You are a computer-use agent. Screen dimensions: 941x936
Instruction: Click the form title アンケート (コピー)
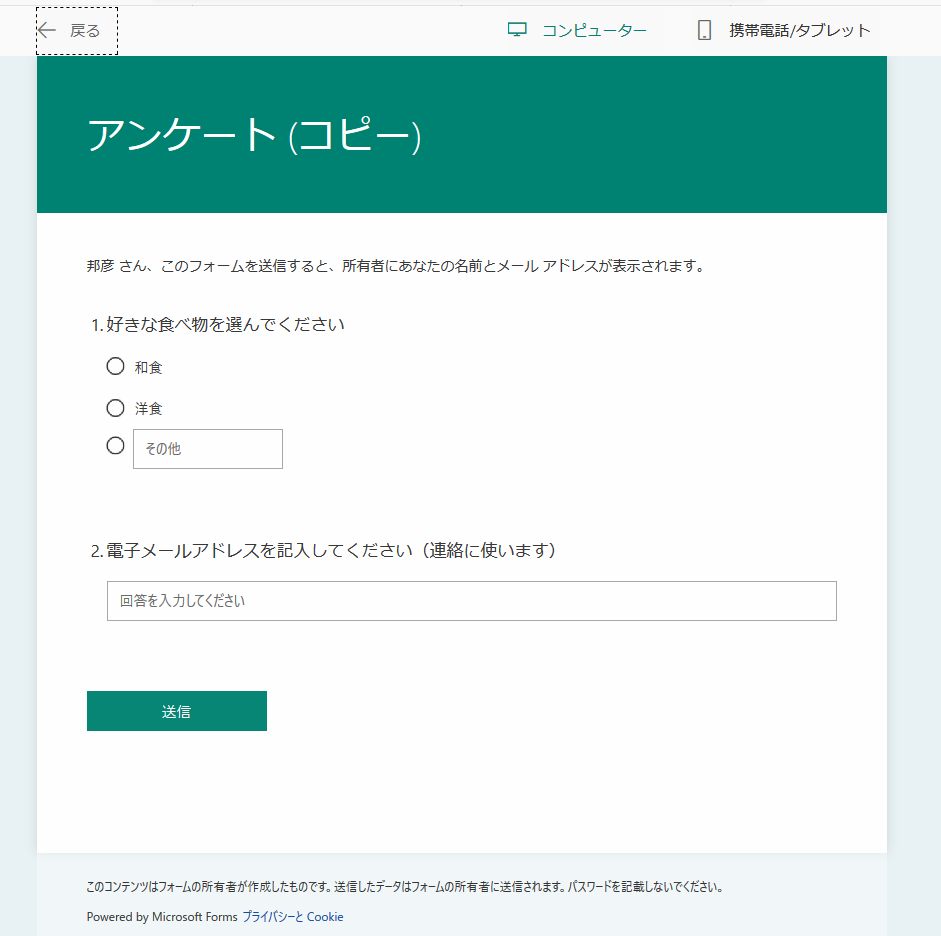[x=254, y=135]
